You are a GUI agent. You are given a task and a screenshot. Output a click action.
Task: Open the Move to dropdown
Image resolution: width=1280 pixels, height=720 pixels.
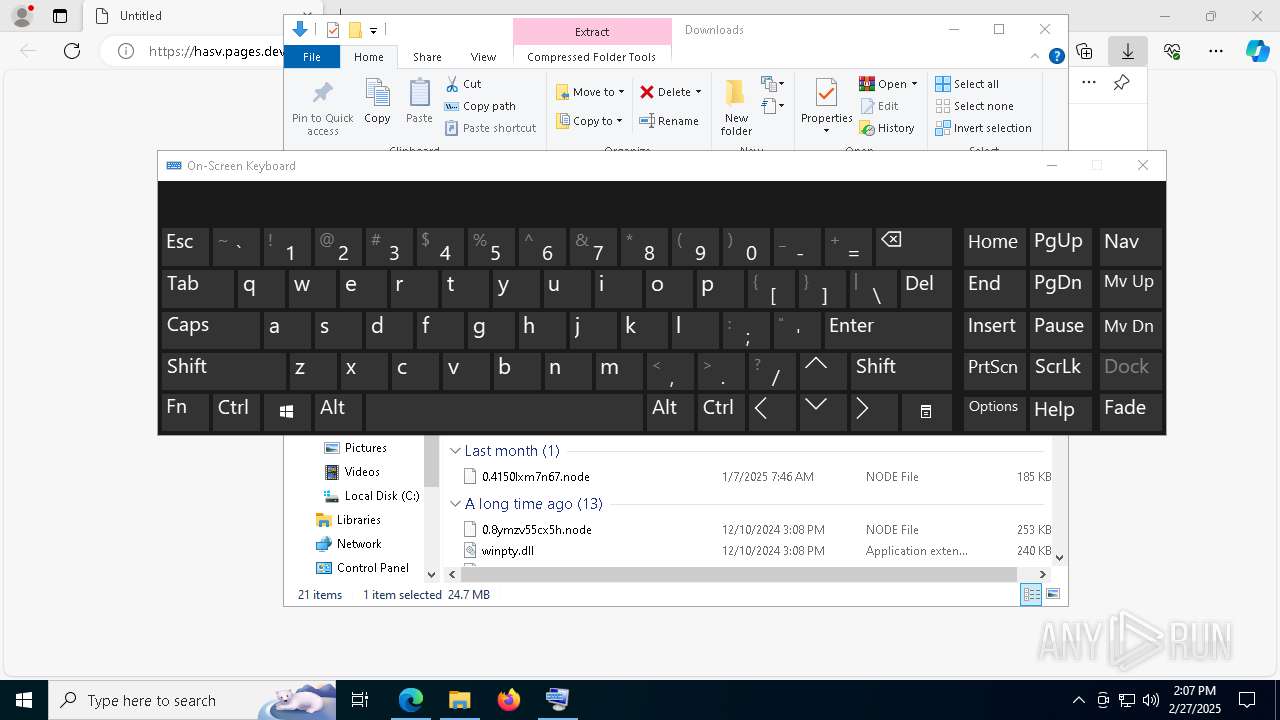[x=590, y=92]
